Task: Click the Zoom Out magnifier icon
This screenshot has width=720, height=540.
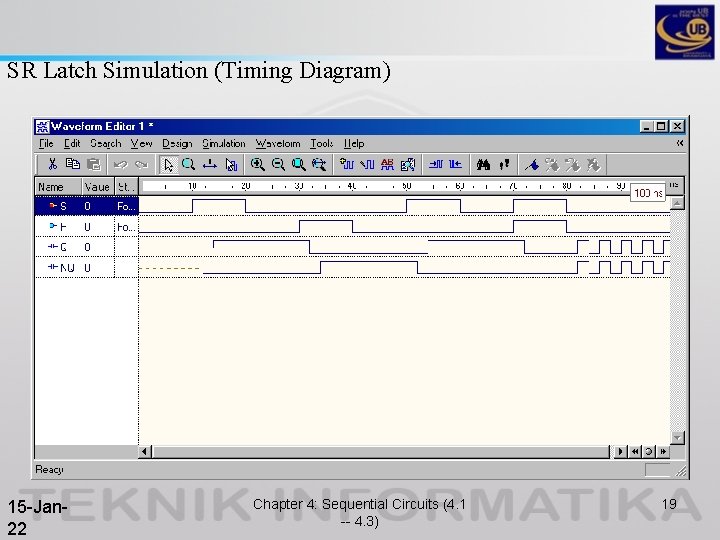Action: [278, 164]
